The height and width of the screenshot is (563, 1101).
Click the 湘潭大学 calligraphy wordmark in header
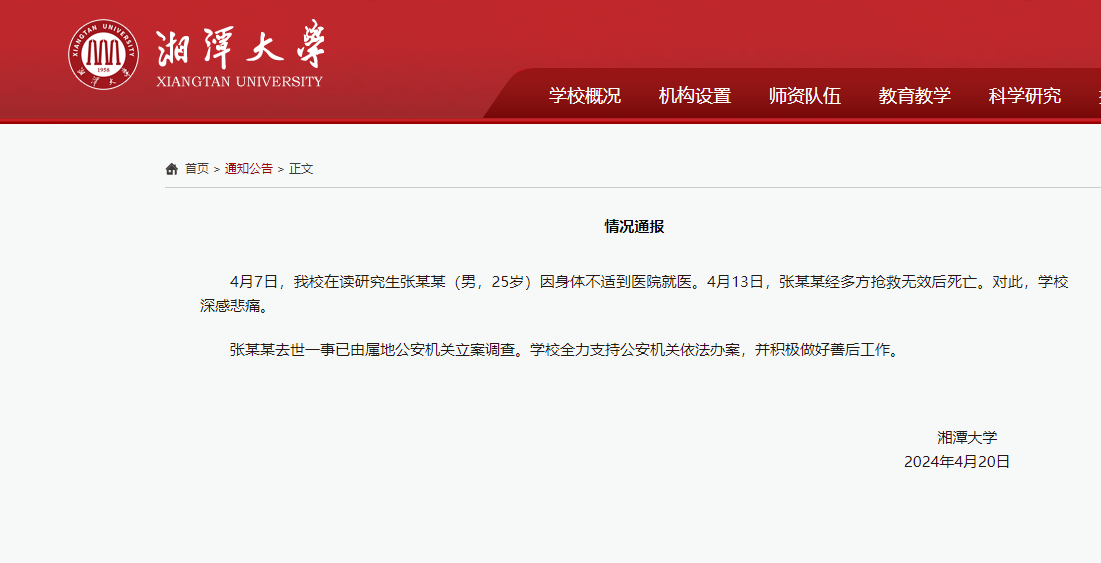coord(240,46)
